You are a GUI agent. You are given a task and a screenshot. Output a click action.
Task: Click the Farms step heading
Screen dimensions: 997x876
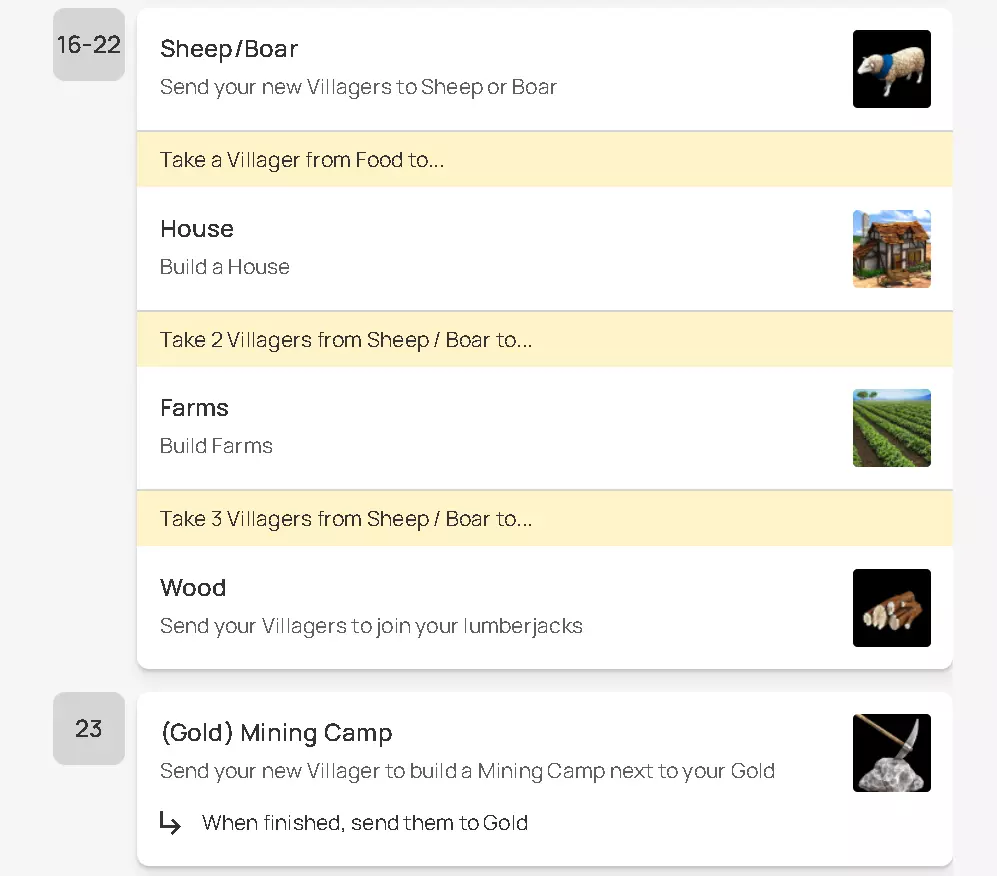point(194,408)
